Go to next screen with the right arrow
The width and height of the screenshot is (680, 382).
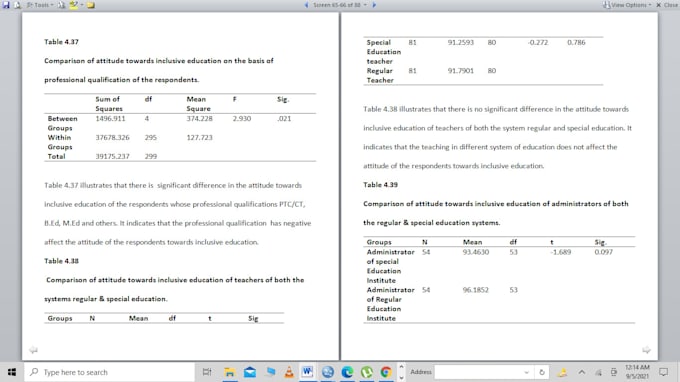point(374,5)
